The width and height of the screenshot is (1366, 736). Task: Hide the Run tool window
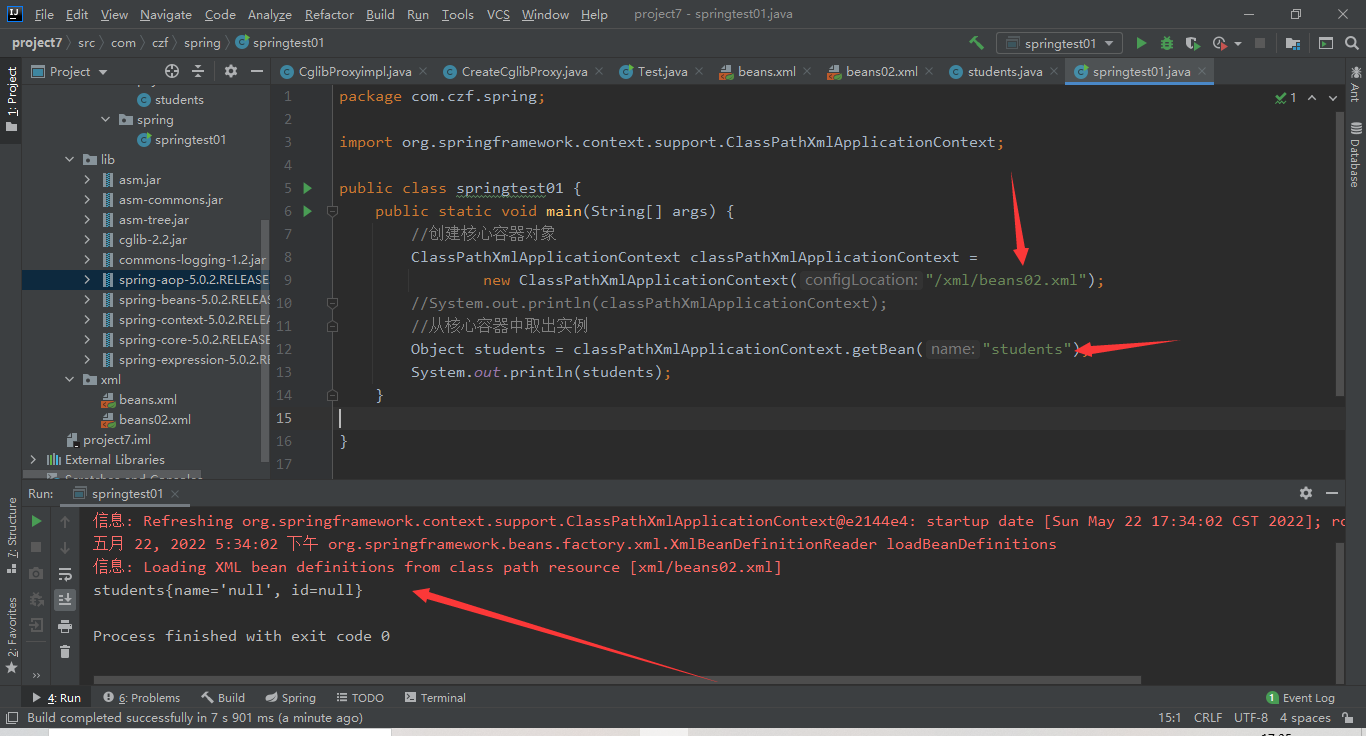[x=1332, y=493]
